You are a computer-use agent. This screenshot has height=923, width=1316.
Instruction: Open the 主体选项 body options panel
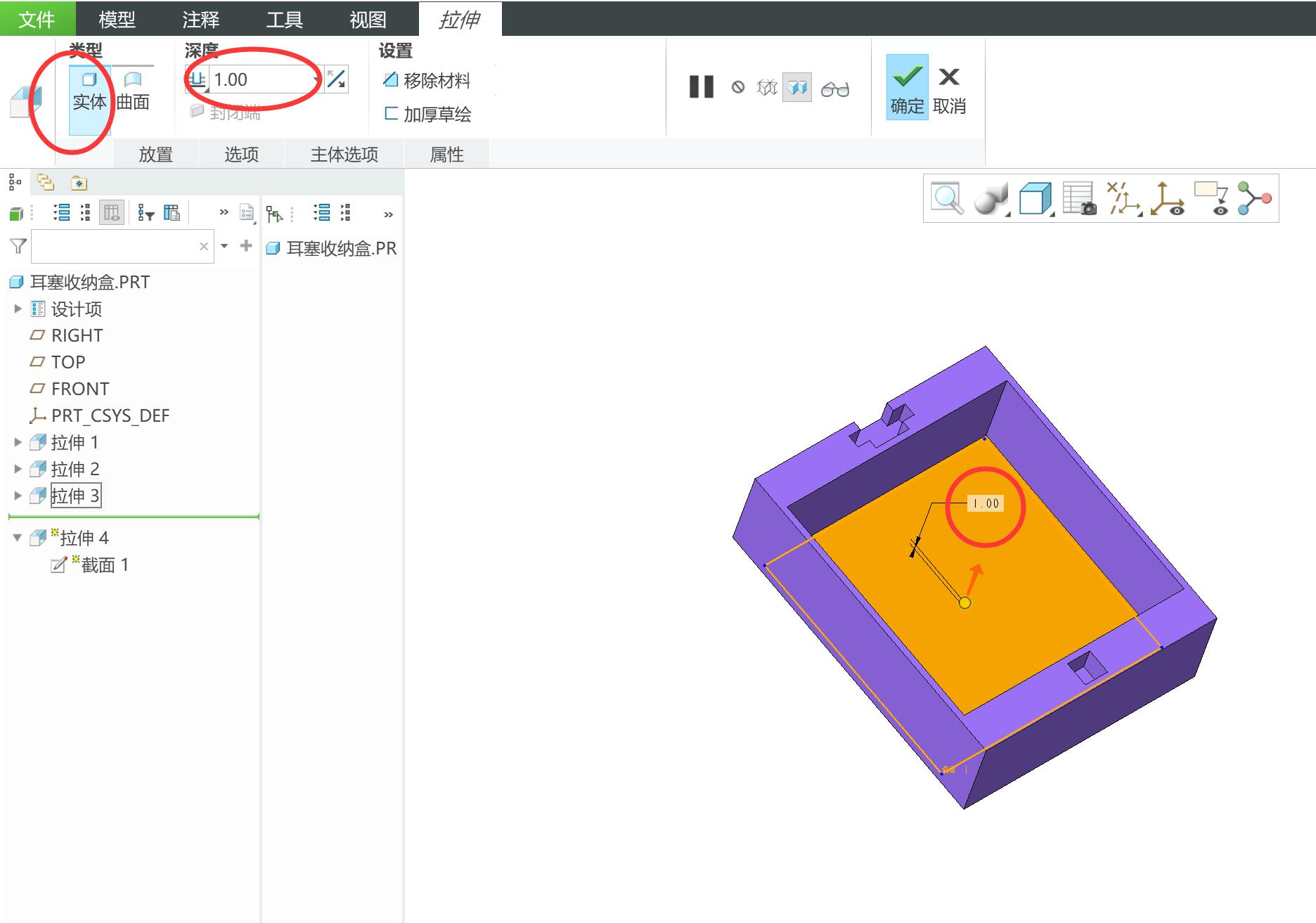click(x=344, y=154)
